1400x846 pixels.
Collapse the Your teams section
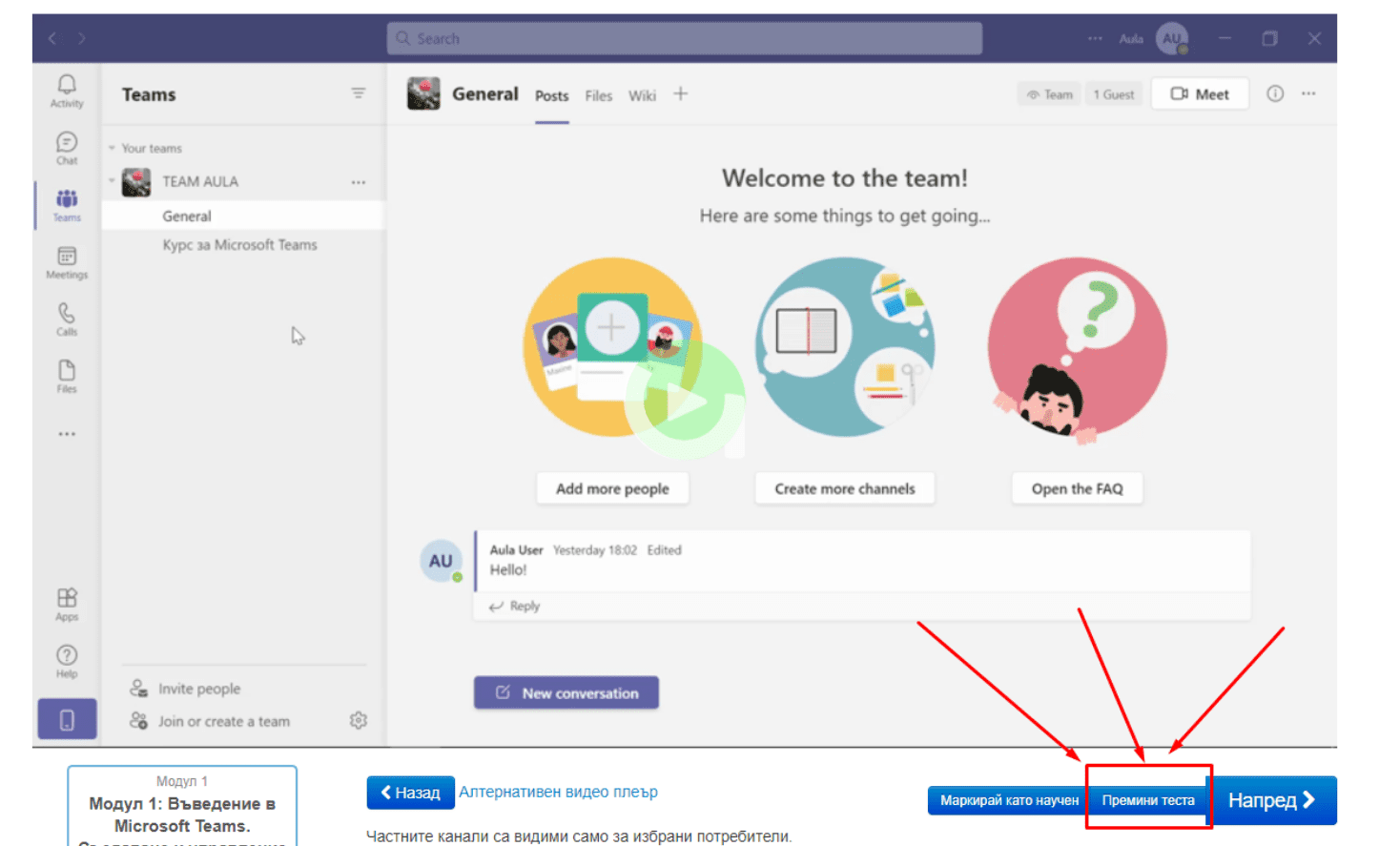[112, 148]
